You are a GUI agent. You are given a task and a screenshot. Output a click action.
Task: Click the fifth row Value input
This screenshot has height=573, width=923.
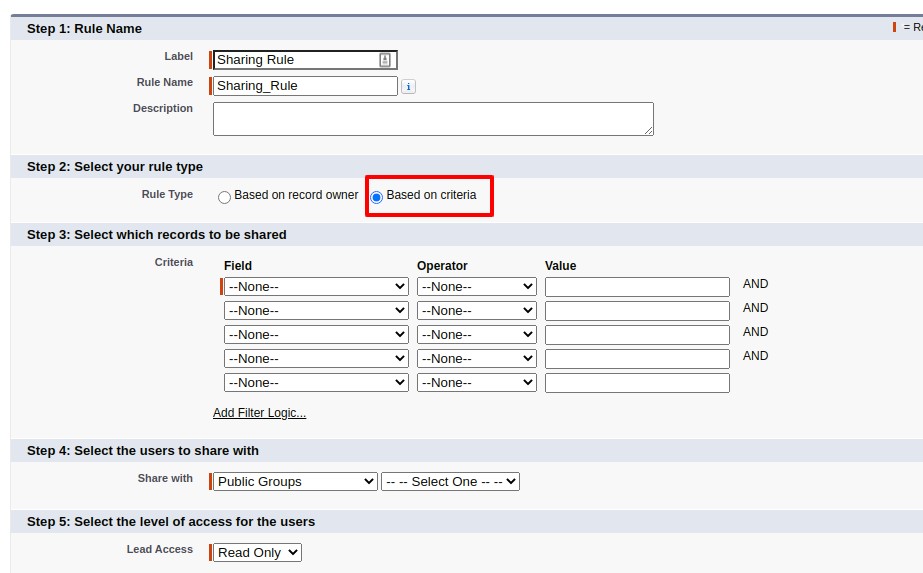click(x=637, y=383)
